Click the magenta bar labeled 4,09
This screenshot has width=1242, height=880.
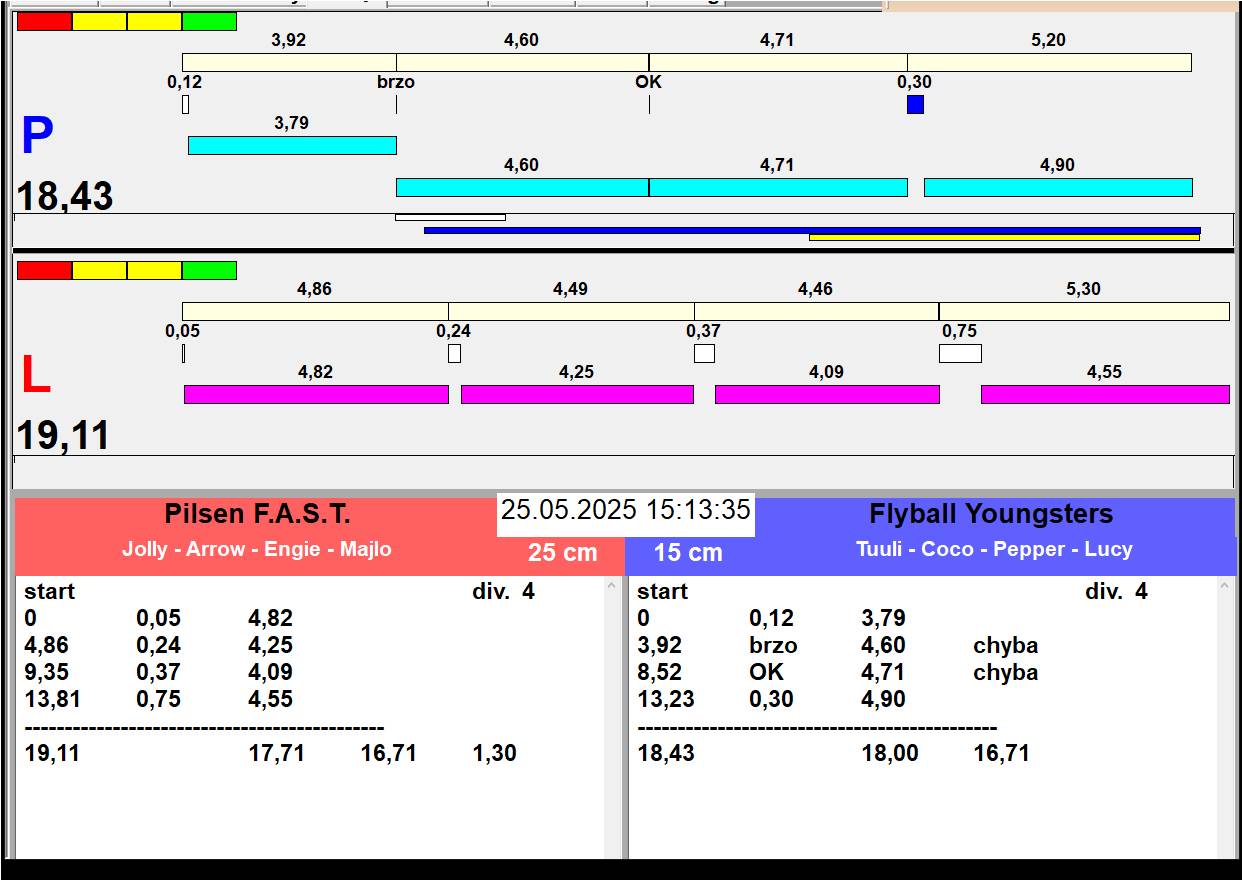[827, 394]
